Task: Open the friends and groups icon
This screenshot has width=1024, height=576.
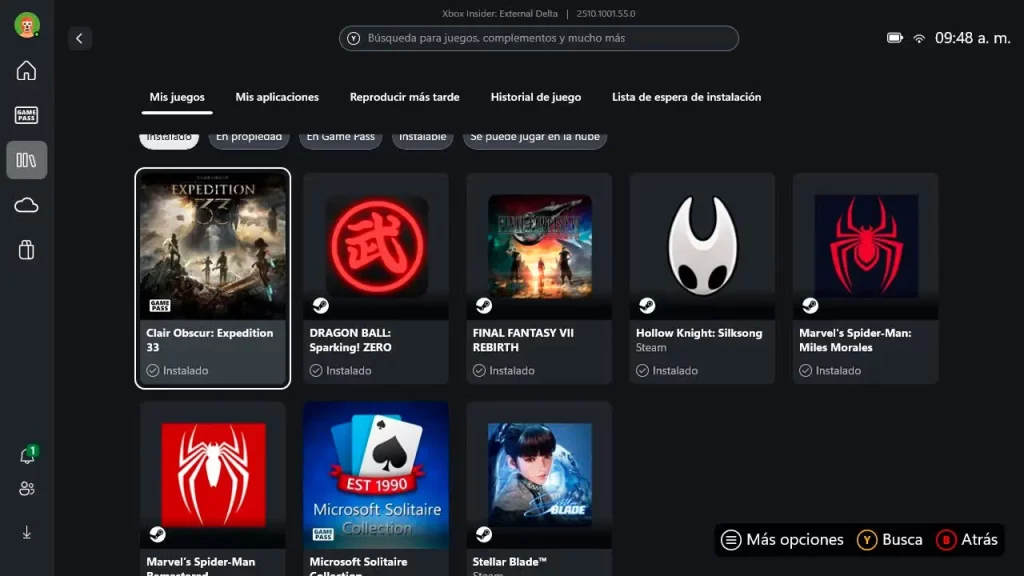Action: click(x=26, y=489)
